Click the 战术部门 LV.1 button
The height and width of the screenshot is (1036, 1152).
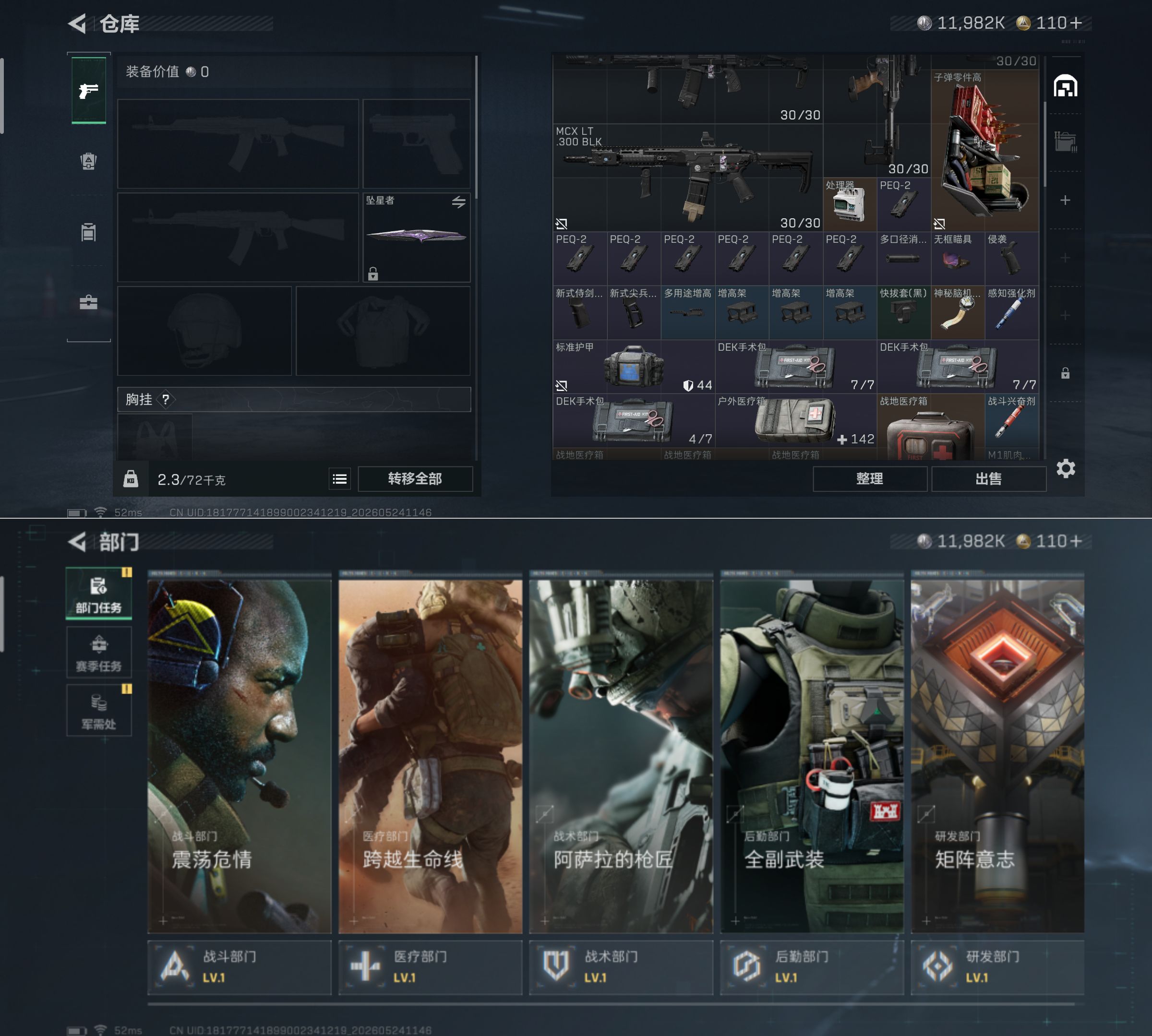pyautogui.click(x=621, y=967)
